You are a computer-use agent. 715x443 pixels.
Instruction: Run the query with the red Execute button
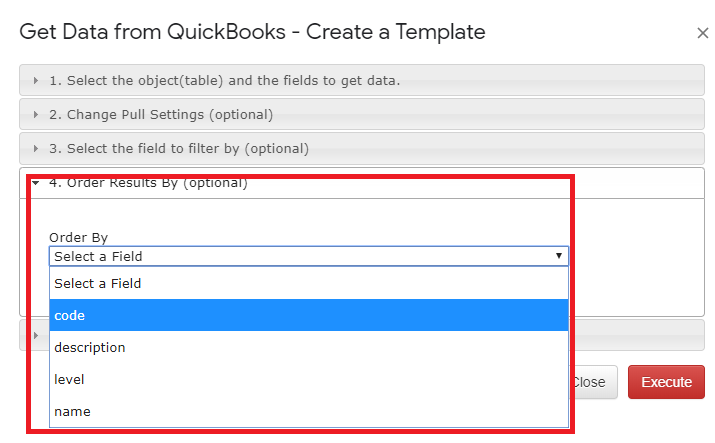point(666,382)
